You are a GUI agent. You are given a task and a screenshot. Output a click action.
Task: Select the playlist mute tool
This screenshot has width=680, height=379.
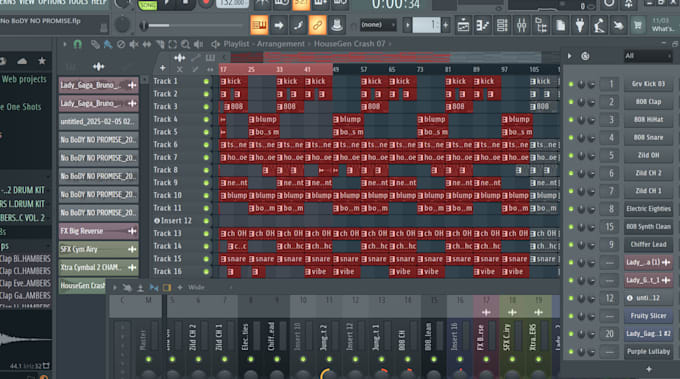pos(134,44)
